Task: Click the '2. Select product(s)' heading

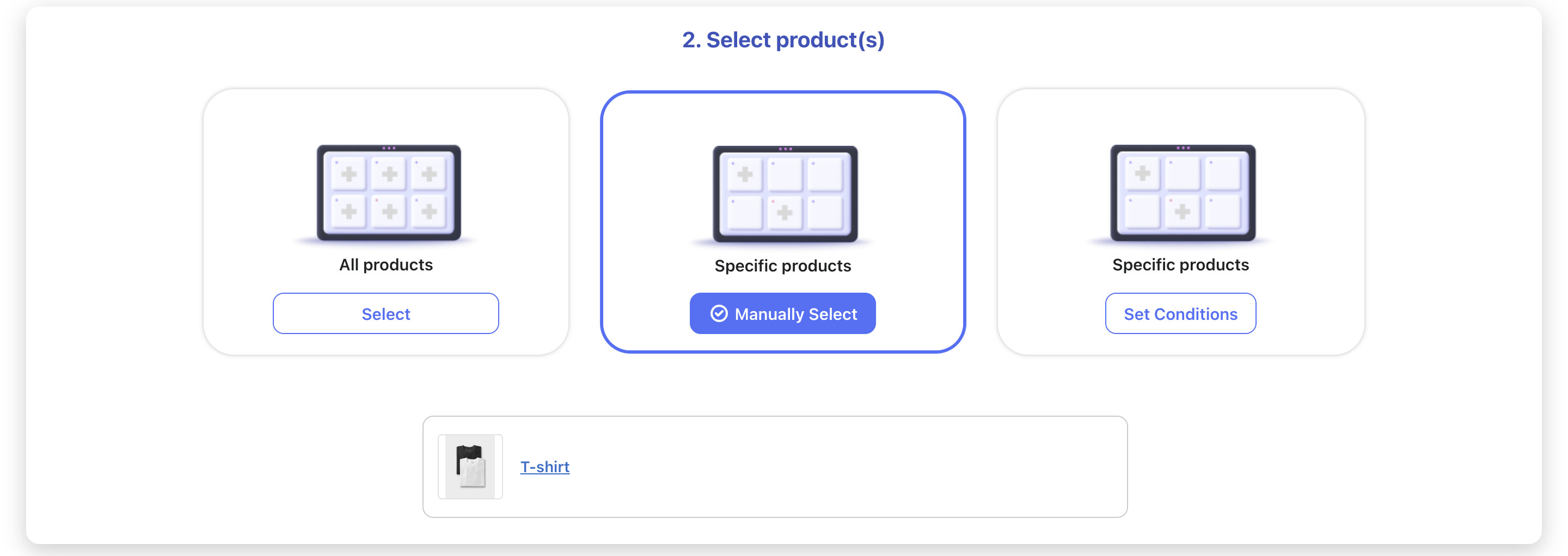Action: coord(783,40)
